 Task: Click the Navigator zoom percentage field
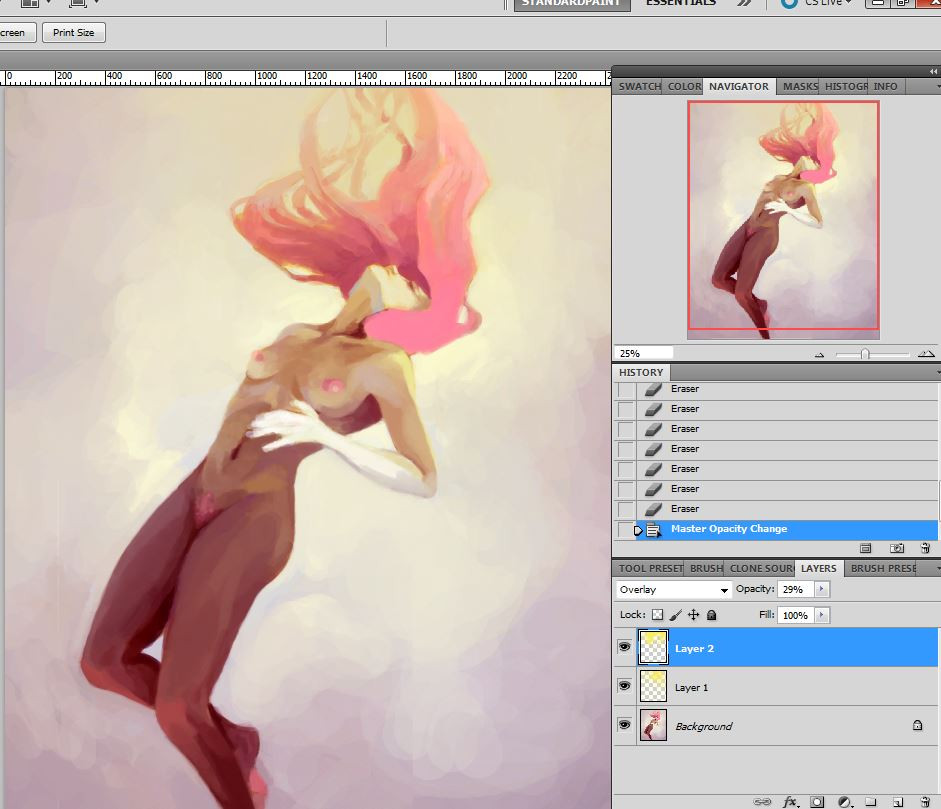click(643, 353)
